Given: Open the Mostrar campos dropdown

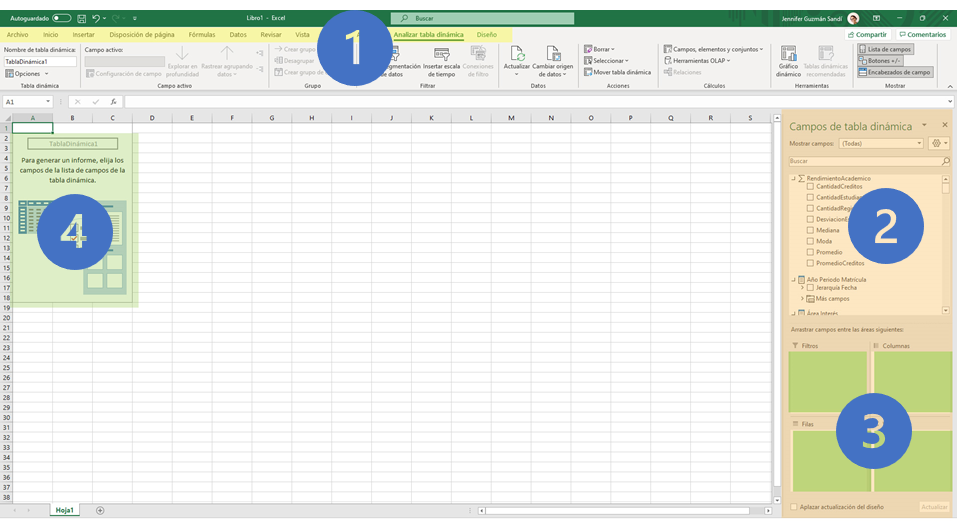Looking at the screenshot, I should click(881, 143).
